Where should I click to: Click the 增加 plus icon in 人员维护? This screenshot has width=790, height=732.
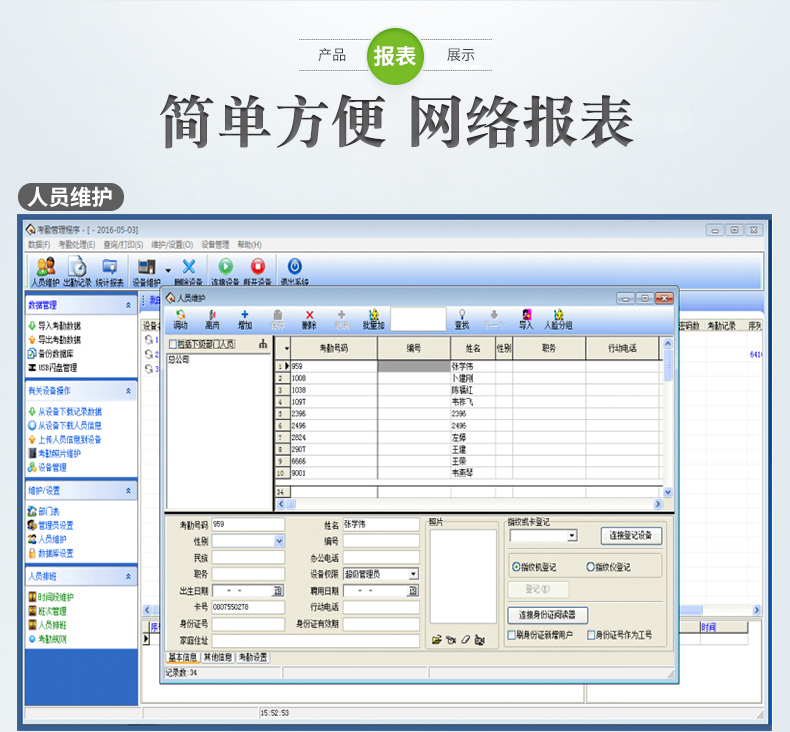(245, 316)
